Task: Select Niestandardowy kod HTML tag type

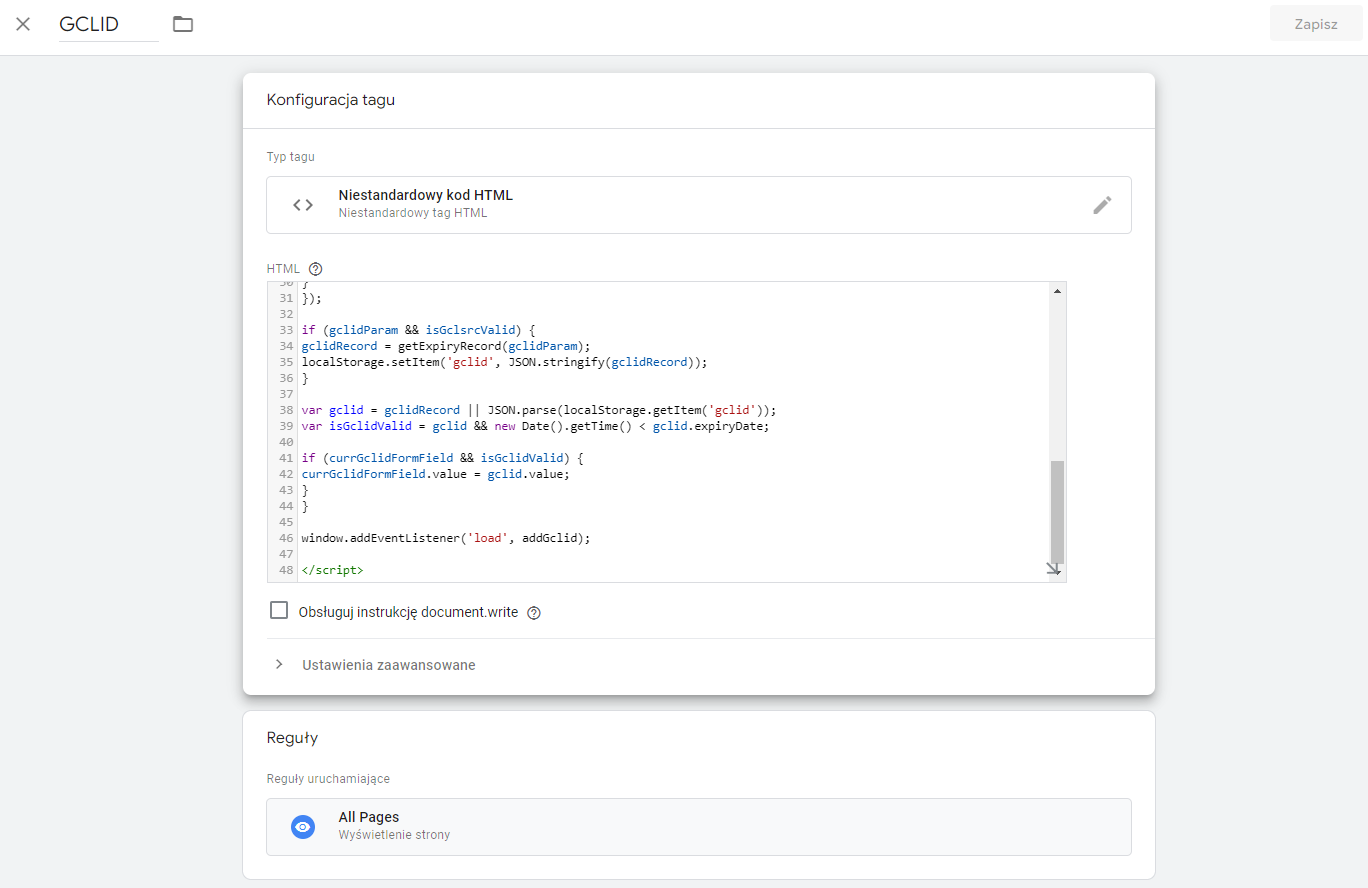Action: [x=699, y=205]
